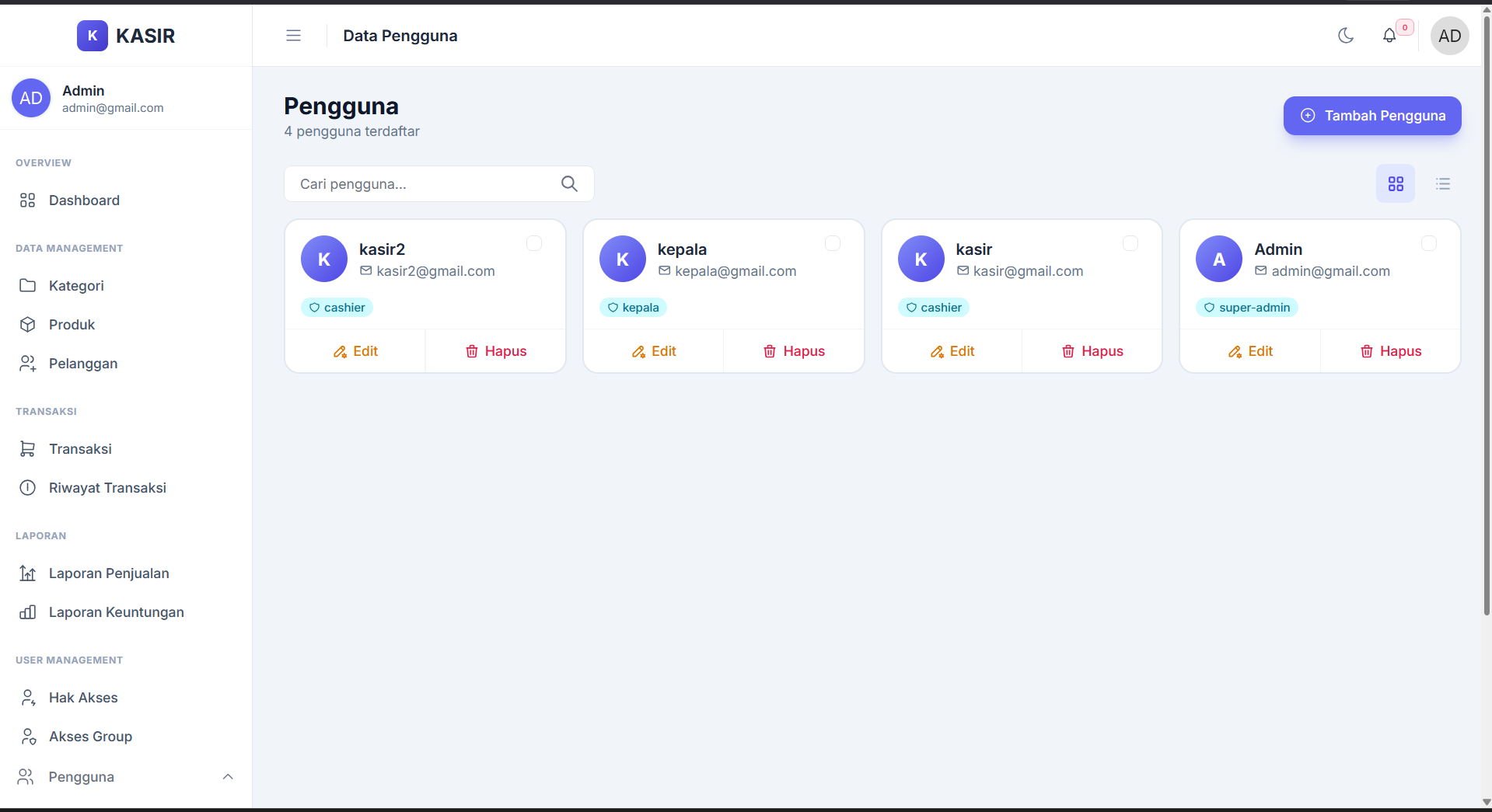1492x812 pixels.
Task: Click the kasir card avatar
Action: 921,259
